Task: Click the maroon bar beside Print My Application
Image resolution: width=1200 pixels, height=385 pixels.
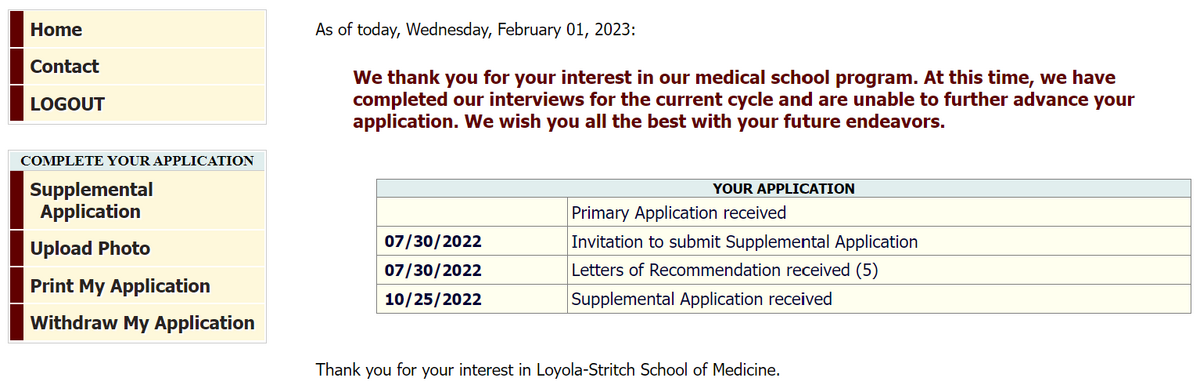Action: click(16, 286)
